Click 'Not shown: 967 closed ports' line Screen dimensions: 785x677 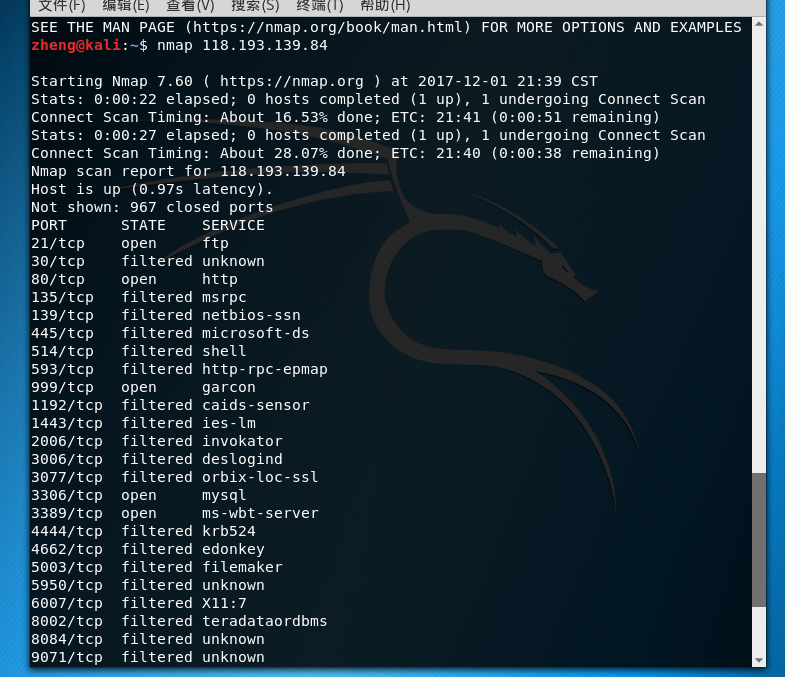(152, 207)
